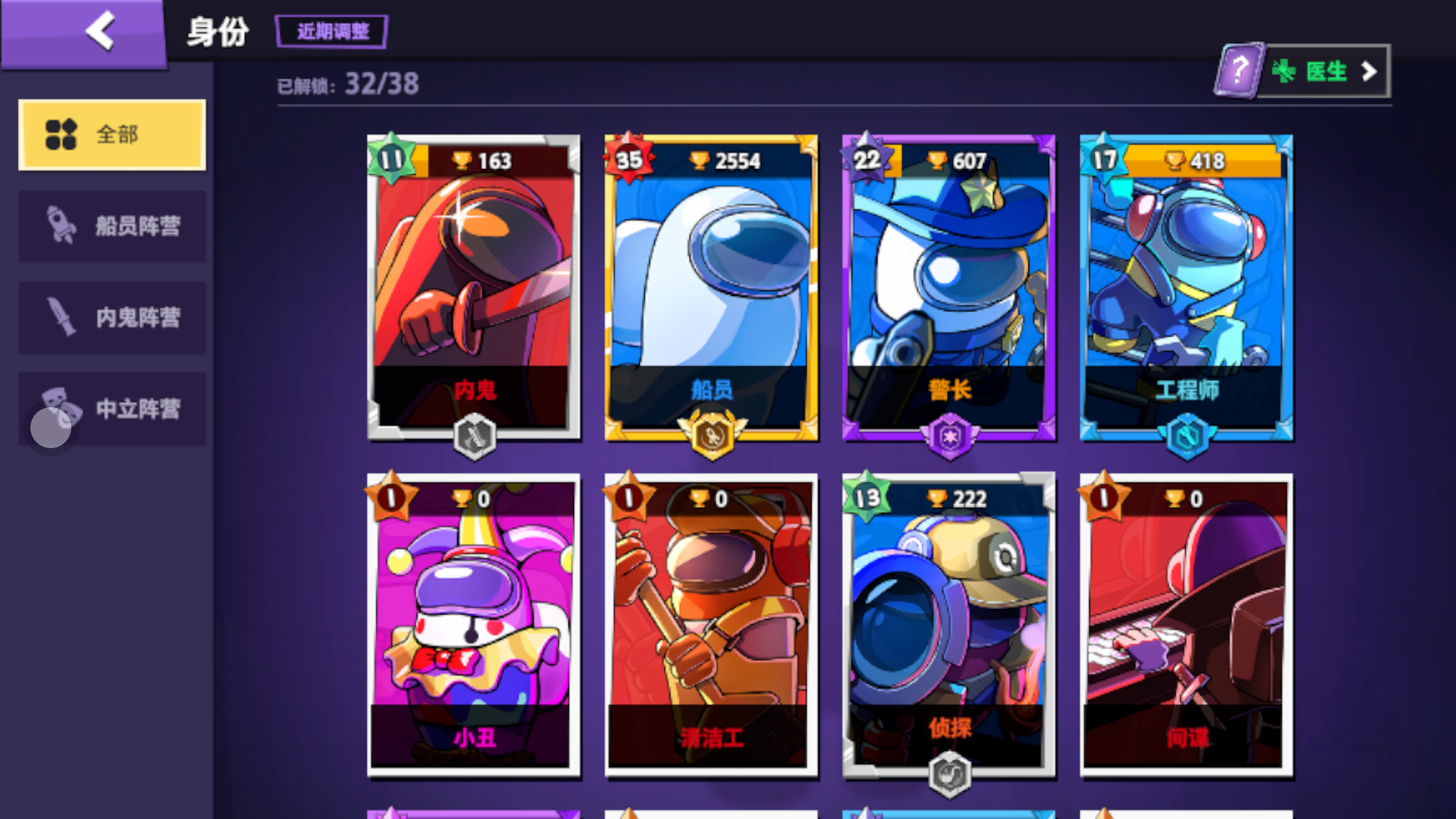This screenshot has width=1456, height=819.
Task: Tap the grey floating assistive circle
Action: tap(51, 428)
